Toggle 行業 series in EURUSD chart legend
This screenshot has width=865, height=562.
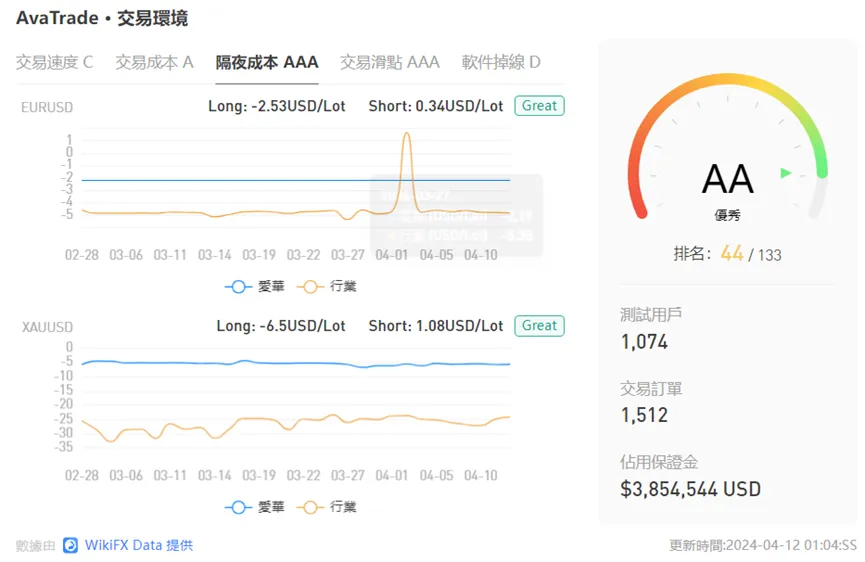click(327, 287)
